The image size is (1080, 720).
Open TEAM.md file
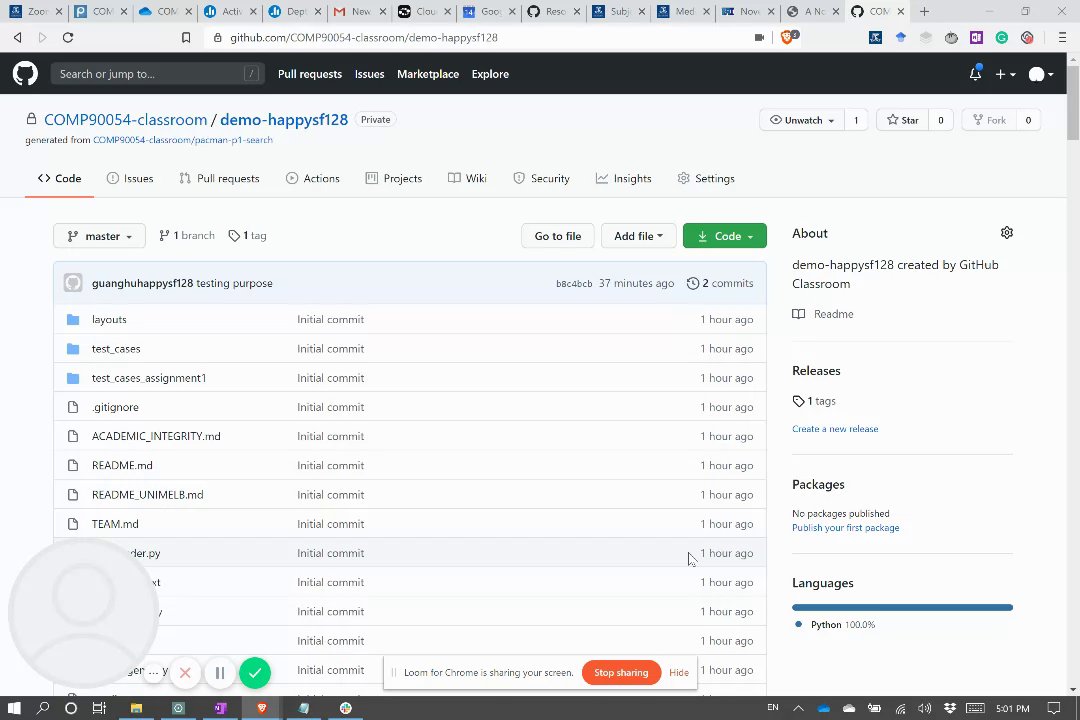pos(115,524)
